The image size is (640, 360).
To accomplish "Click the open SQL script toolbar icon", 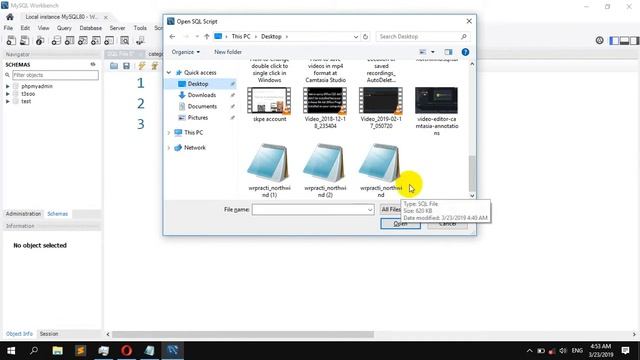I will point(24,40).
